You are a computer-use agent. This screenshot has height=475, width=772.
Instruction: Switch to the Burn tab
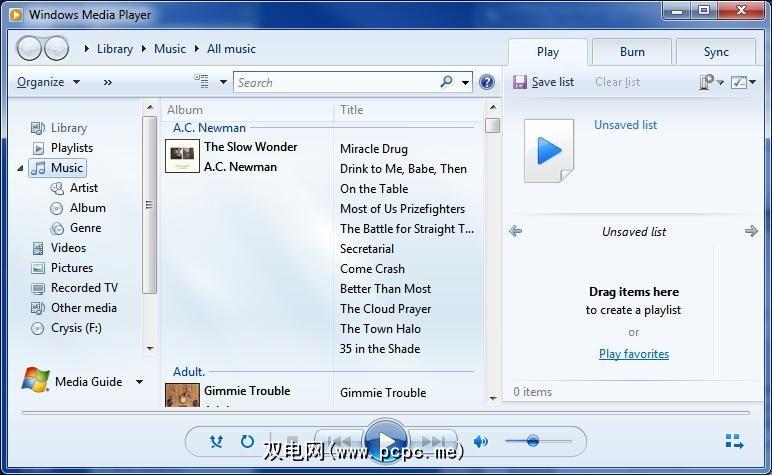coord(632,52)
